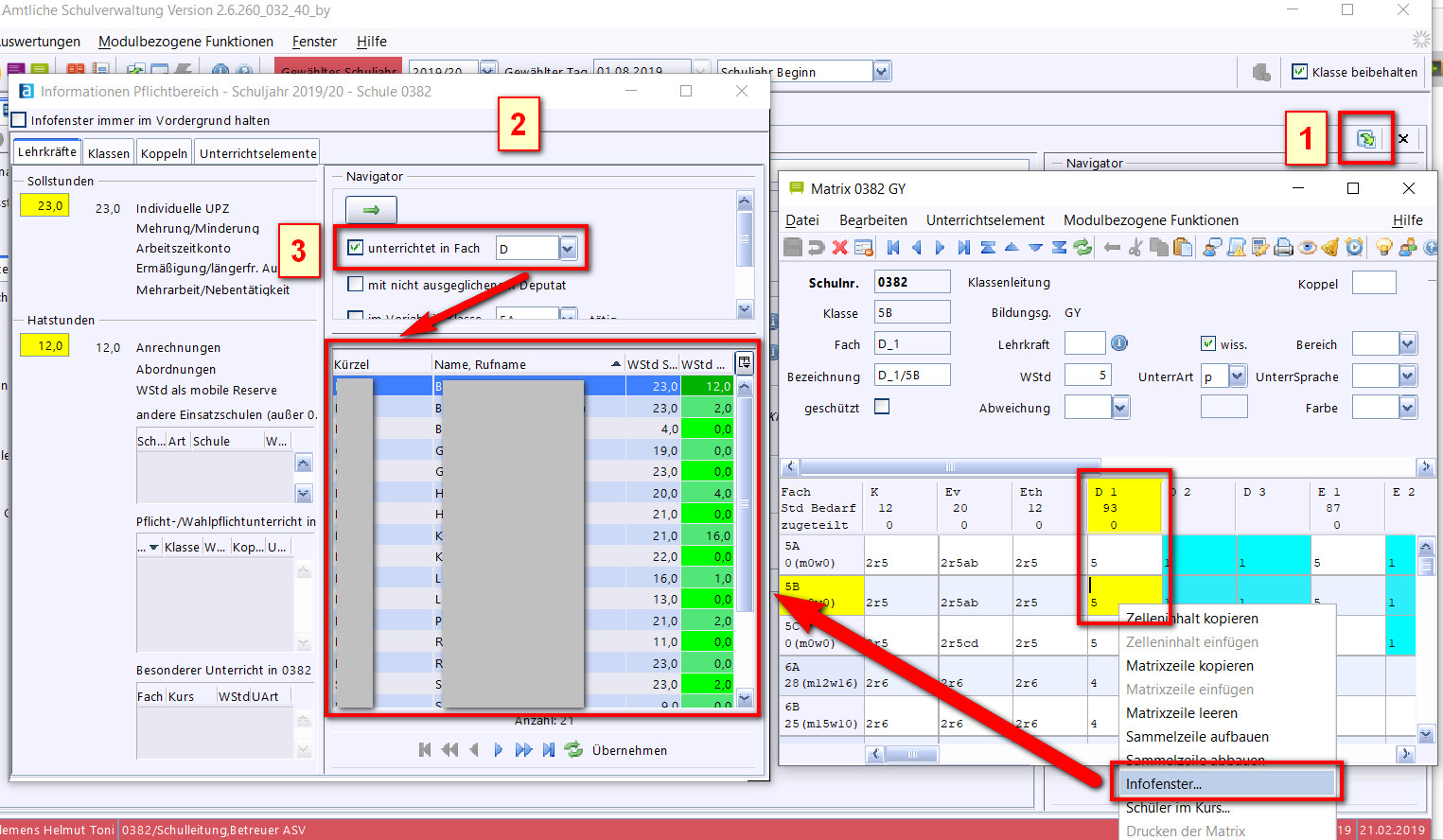Click the Schulnr. input field showing 0382

tap(912, 282)
